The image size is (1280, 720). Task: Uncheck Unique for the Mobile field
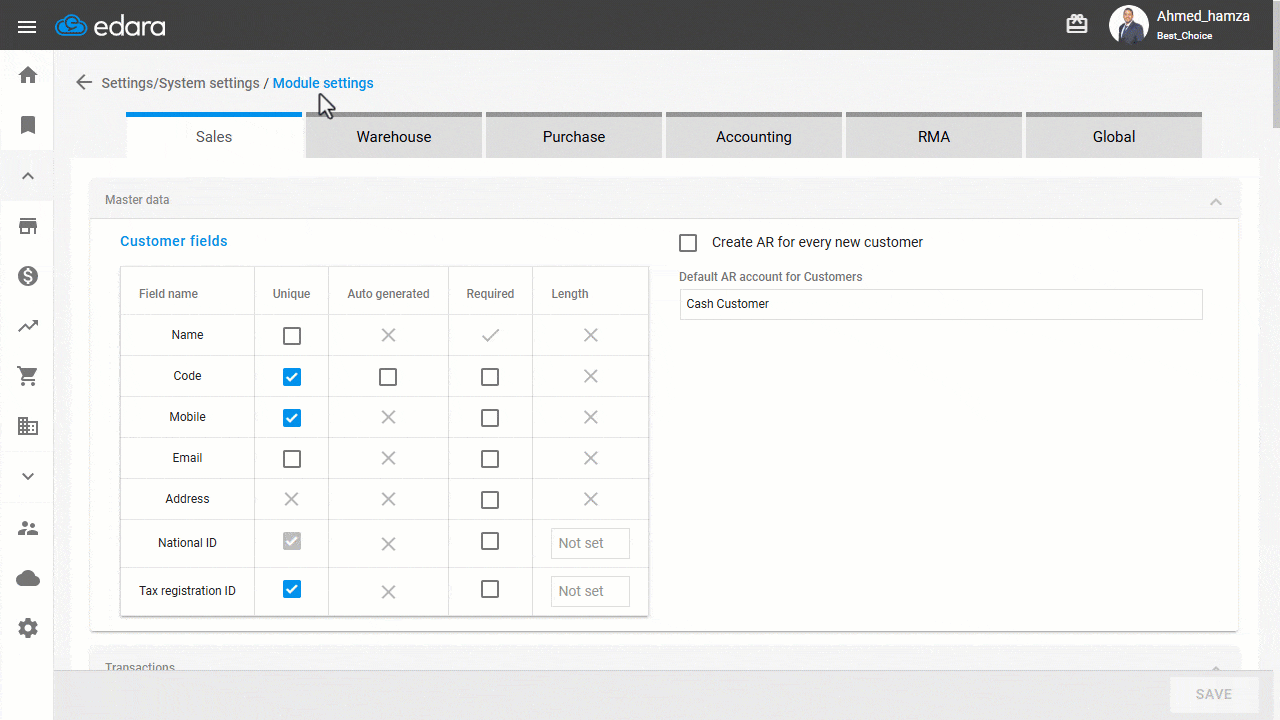click(x=292, y=418)
